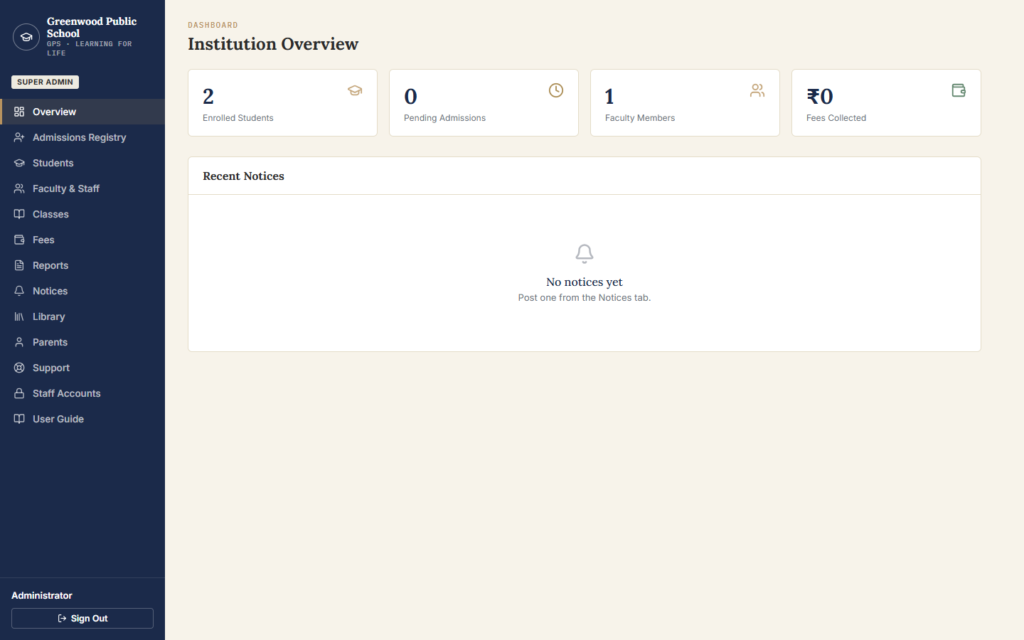Click the Pending Admissions label

445,118
